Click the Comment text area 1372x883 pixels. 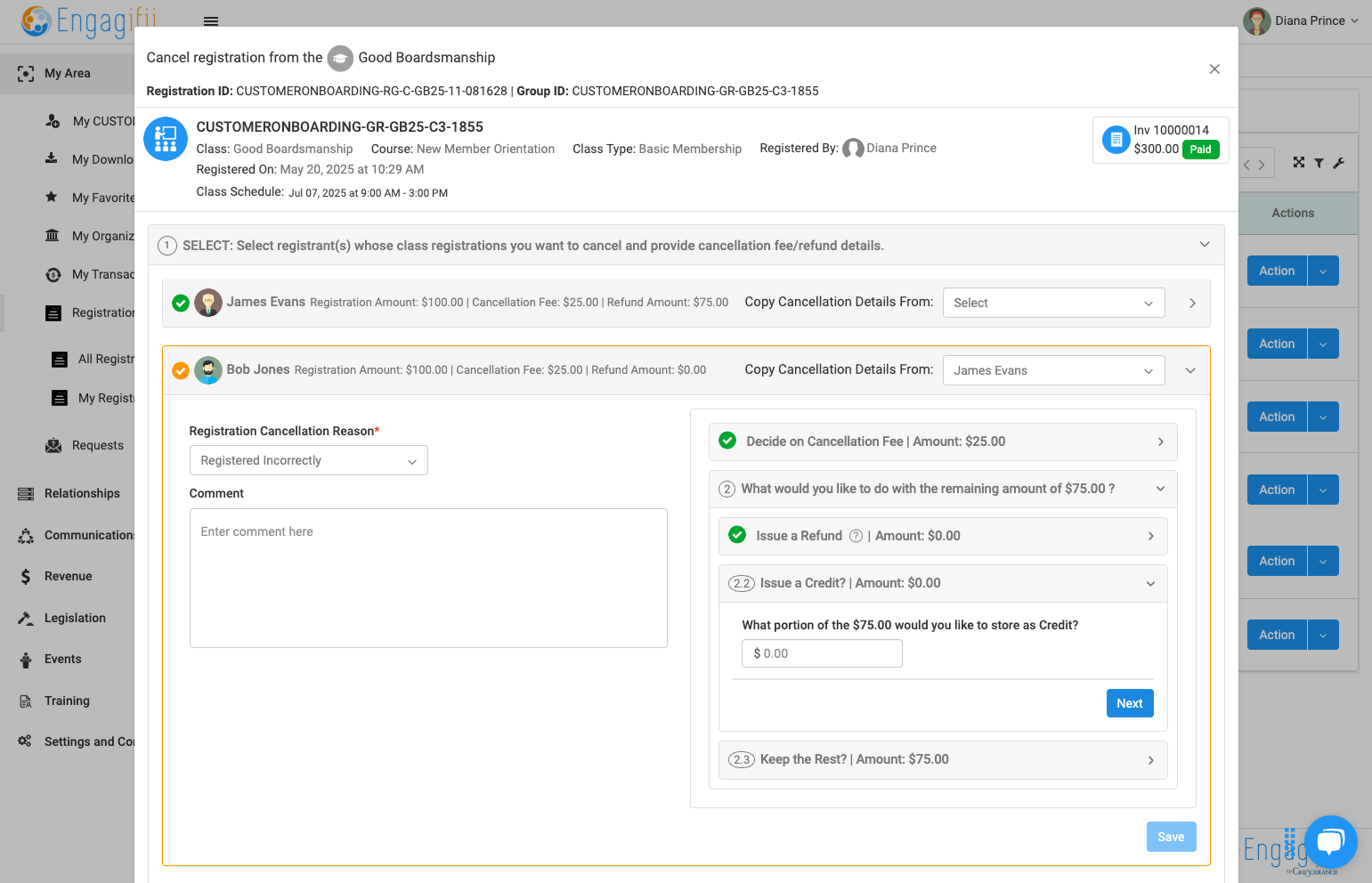[428, 578]
